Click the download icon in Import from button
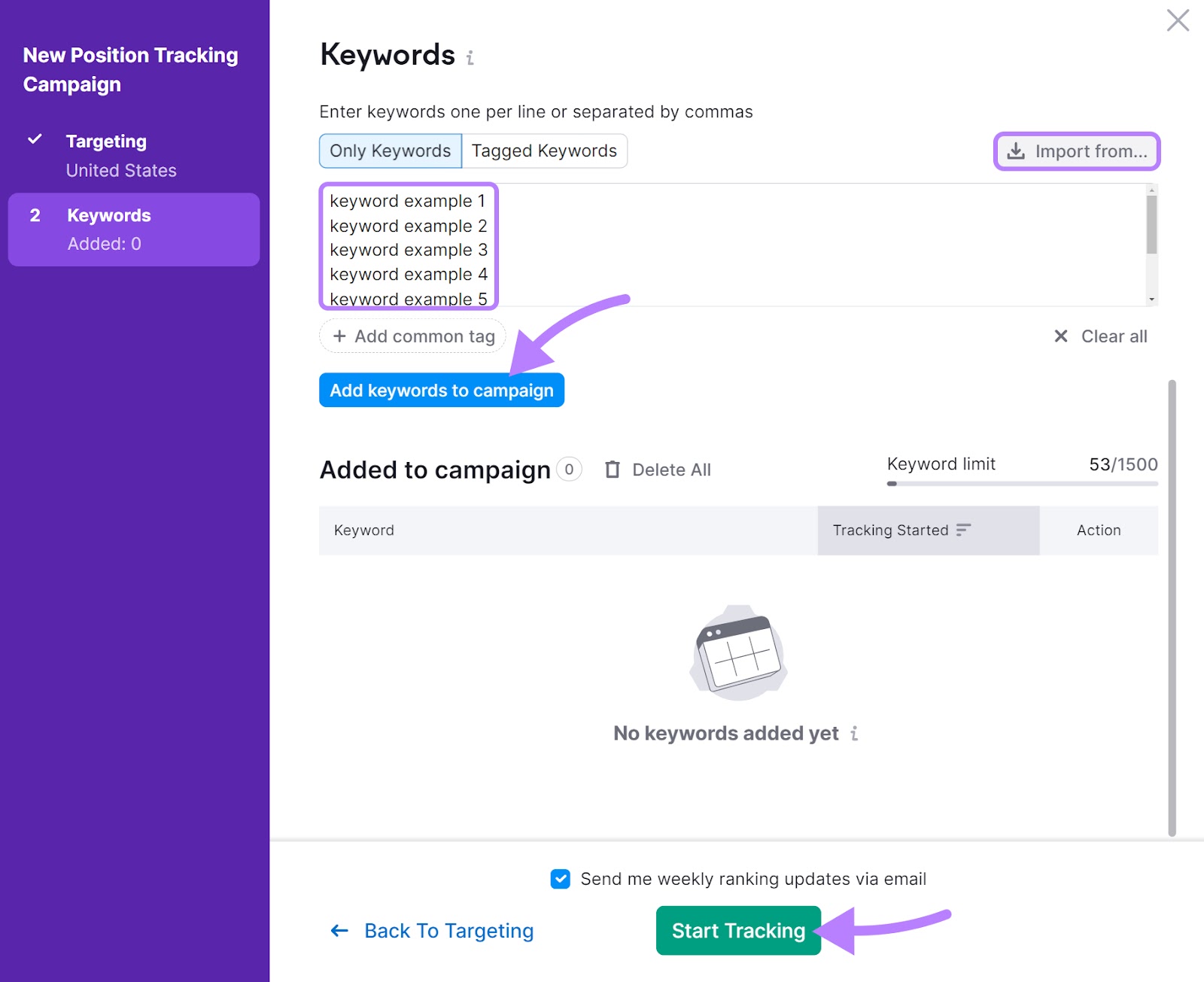 point(1016,151)
